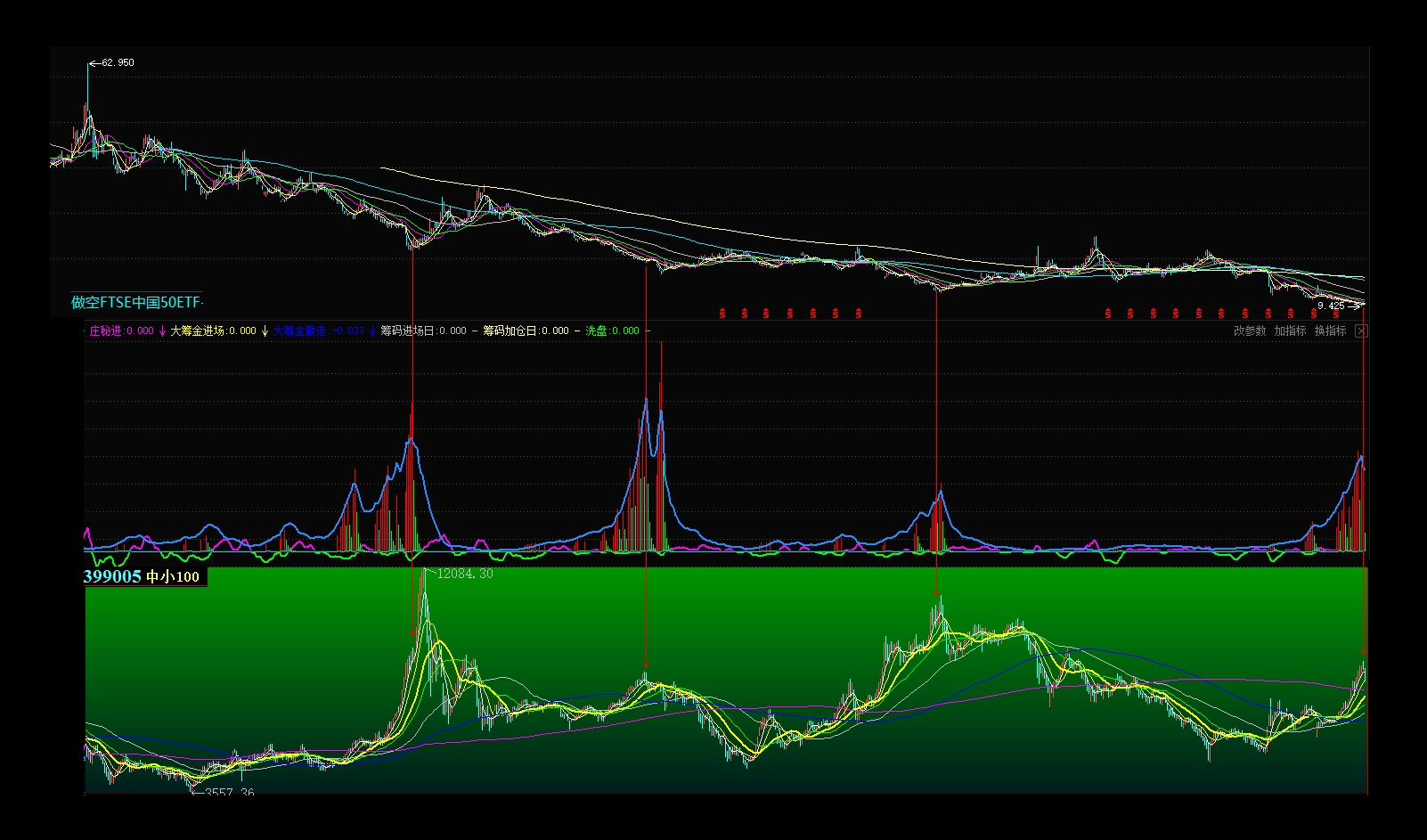1427x840 pixels.
Task: Click 加指标 to add an indicator
Action: pos(1290,331)
